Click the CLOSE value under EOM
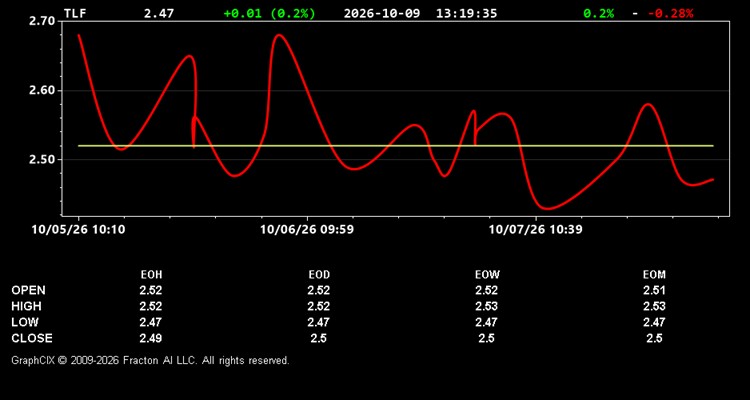The image size is (750, 400). click(x=654, y=338)
